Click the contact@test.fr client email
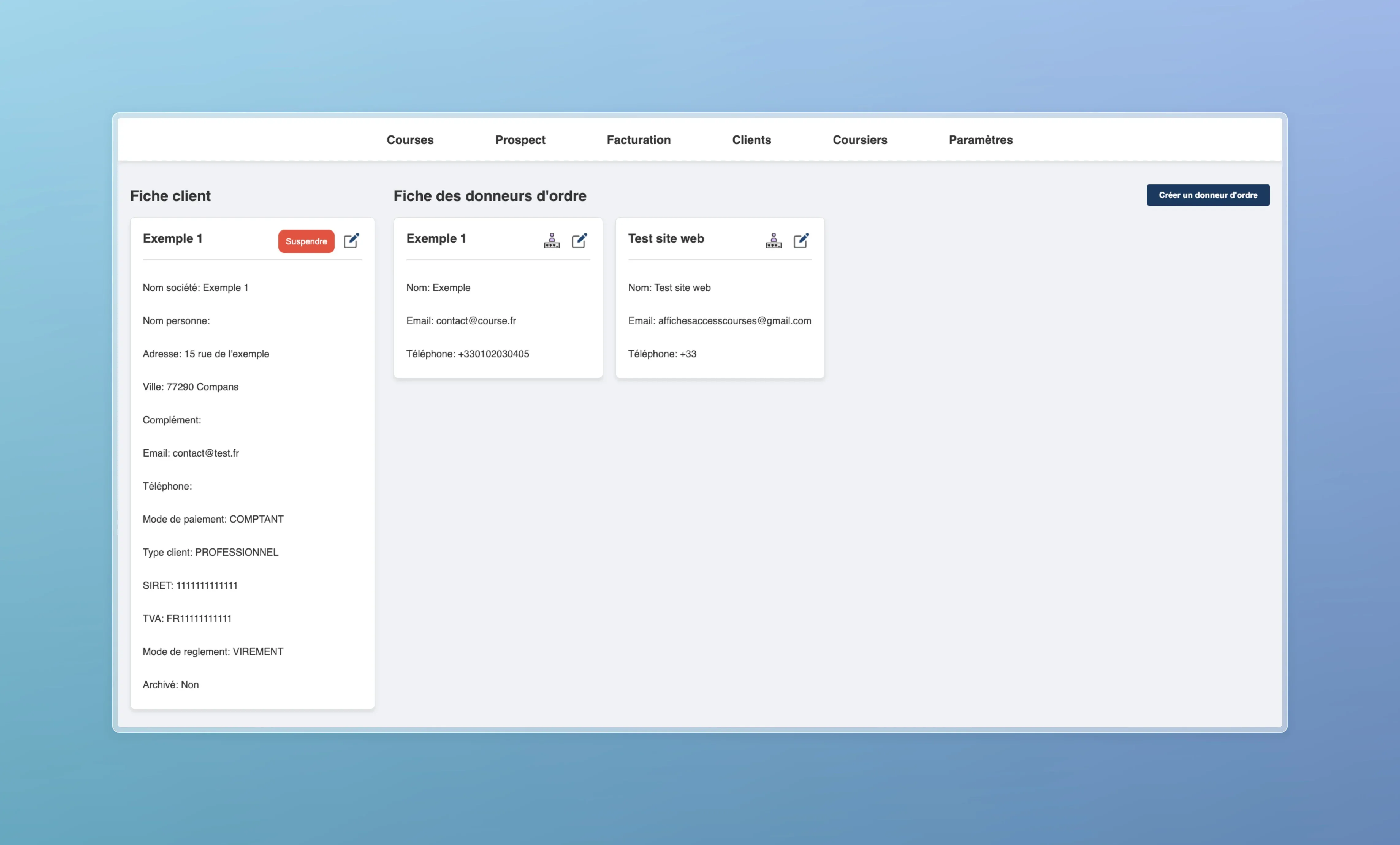The width and height of the screenshot is (1400, 845). (205, 453)
